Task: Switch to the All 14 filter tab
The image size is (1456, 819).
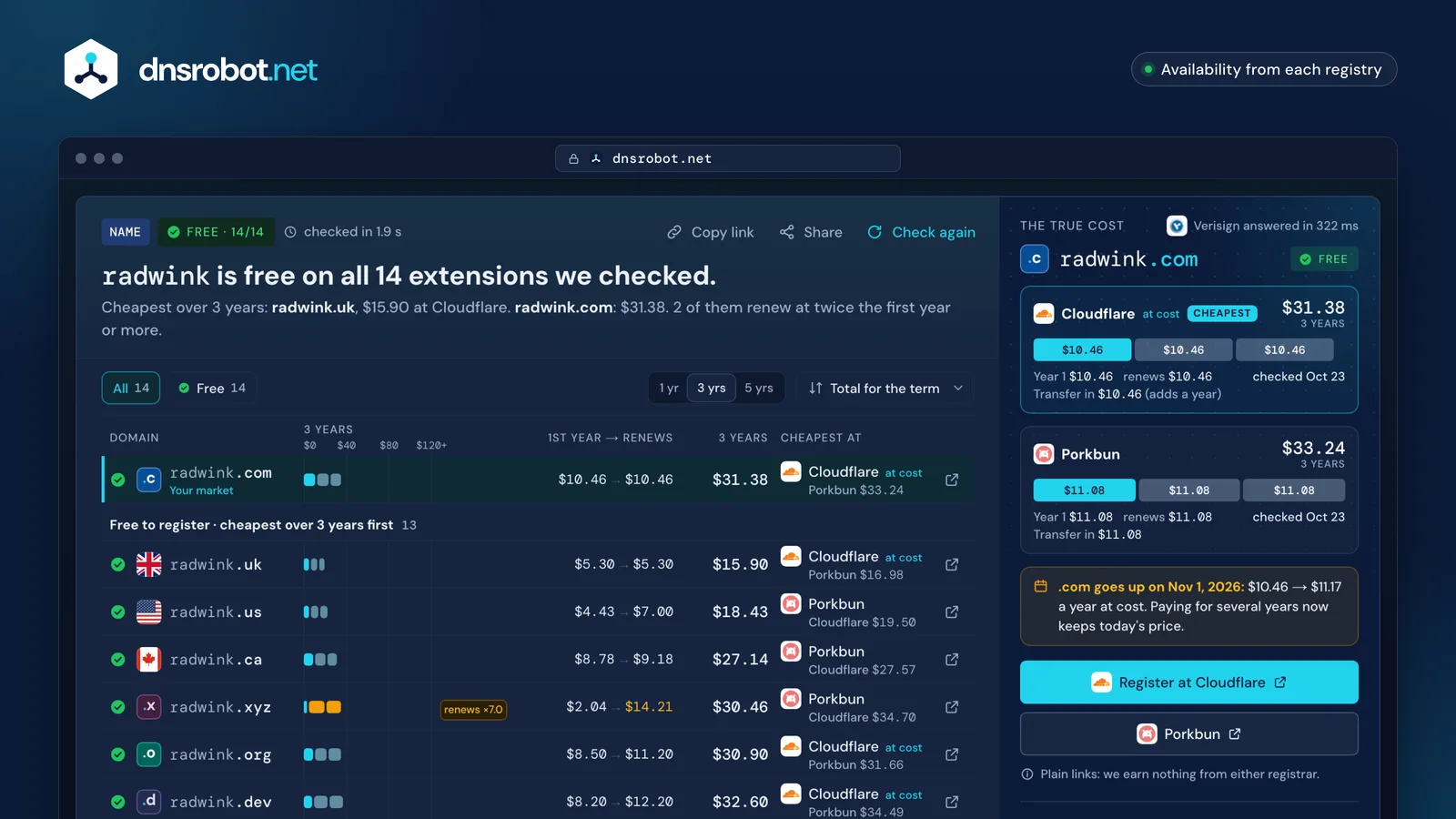Action: click(131, 389)
